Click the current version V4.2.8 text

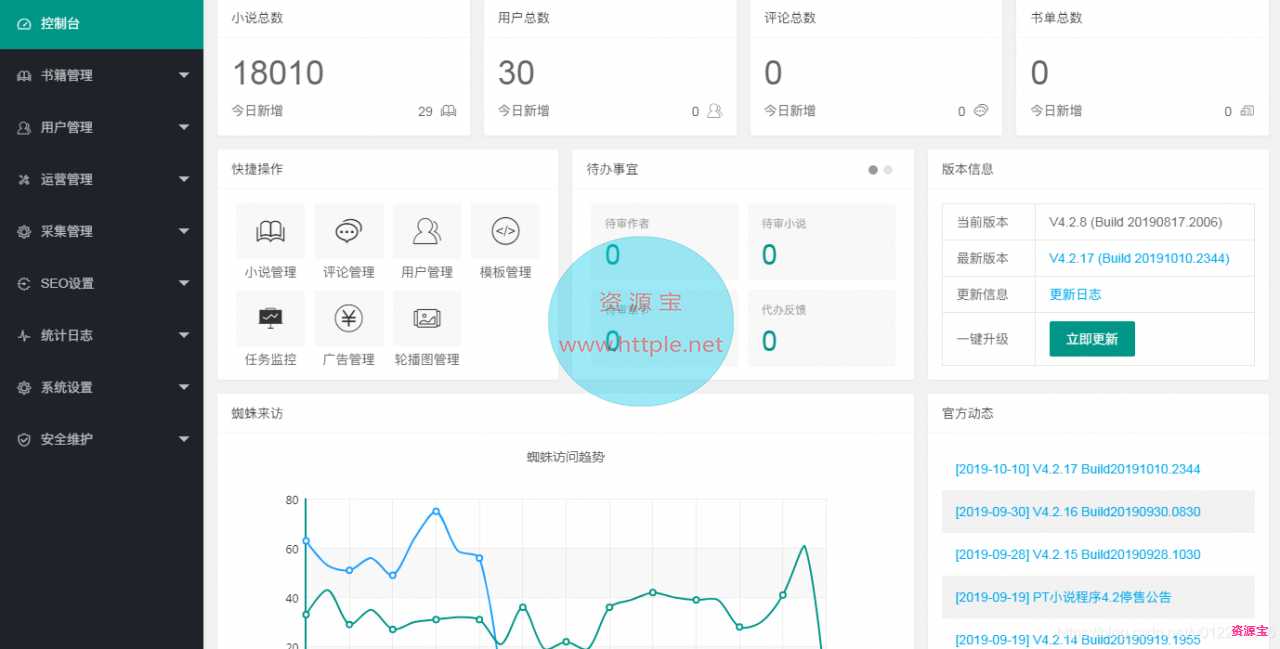point(1135,222)
